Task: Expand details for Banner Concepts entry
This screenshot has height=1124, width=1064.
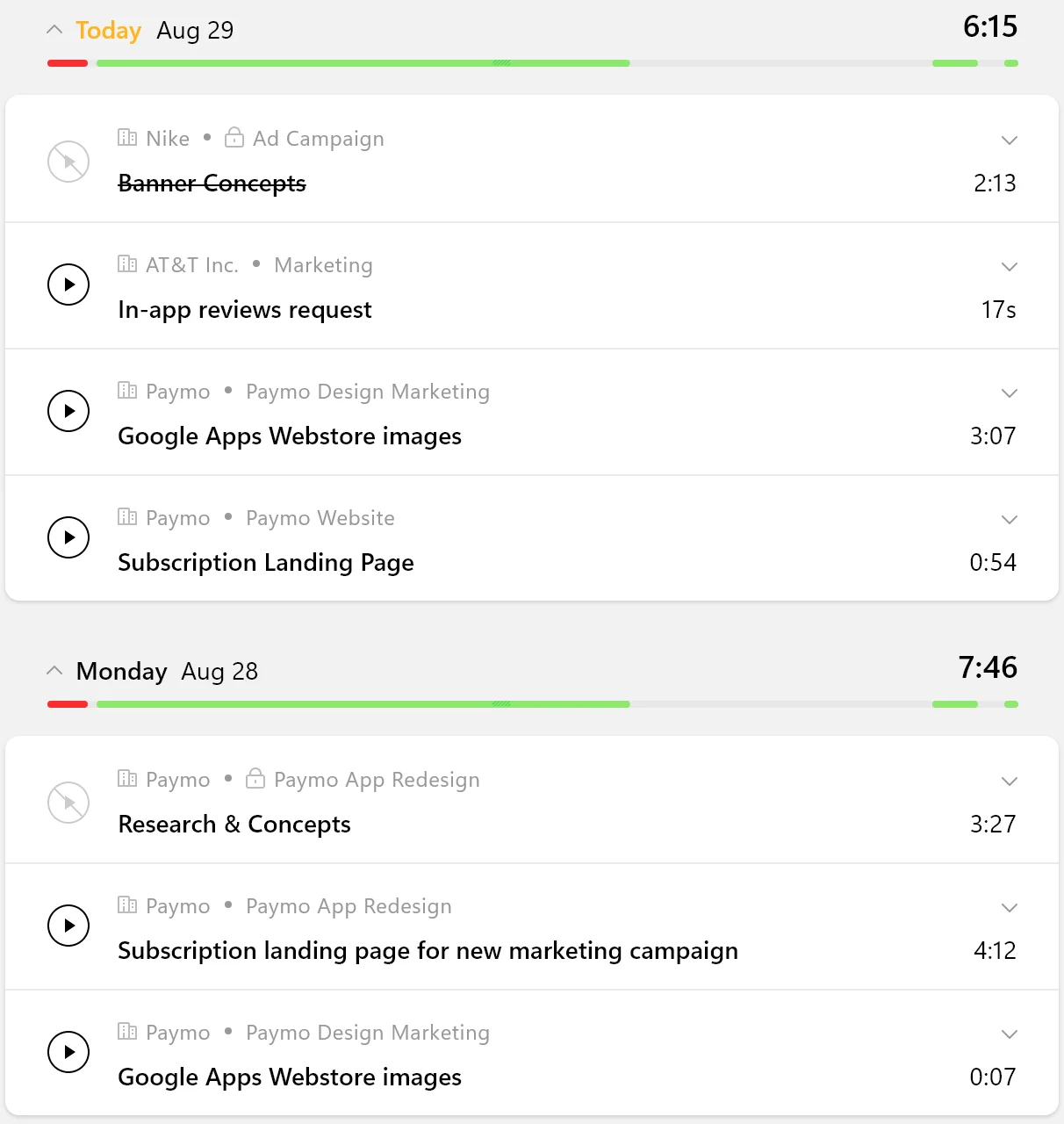Action: [1010, 140]
